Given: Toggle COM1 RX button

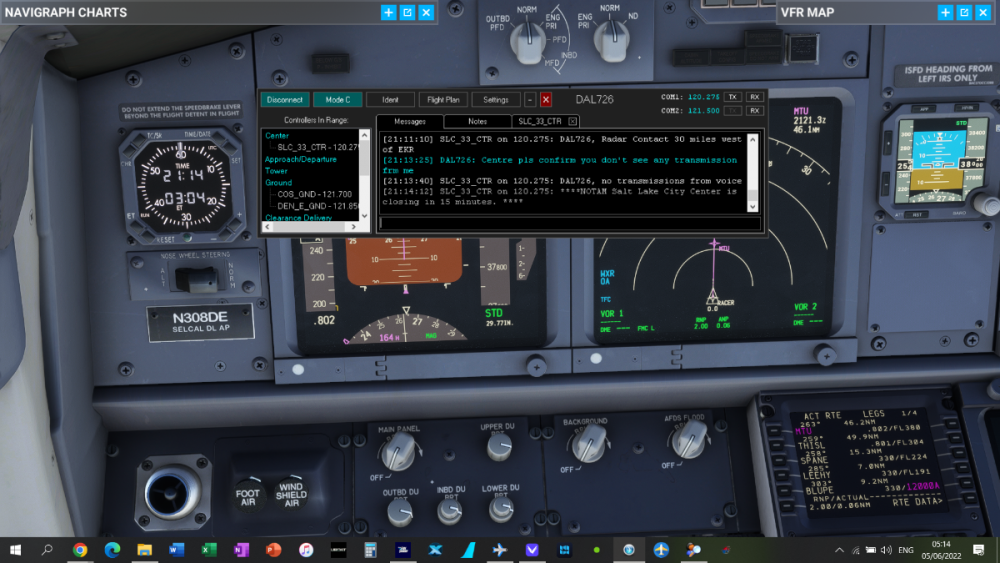Looking at the screenshot, I should pyautogui.click(x=754, y=97).
